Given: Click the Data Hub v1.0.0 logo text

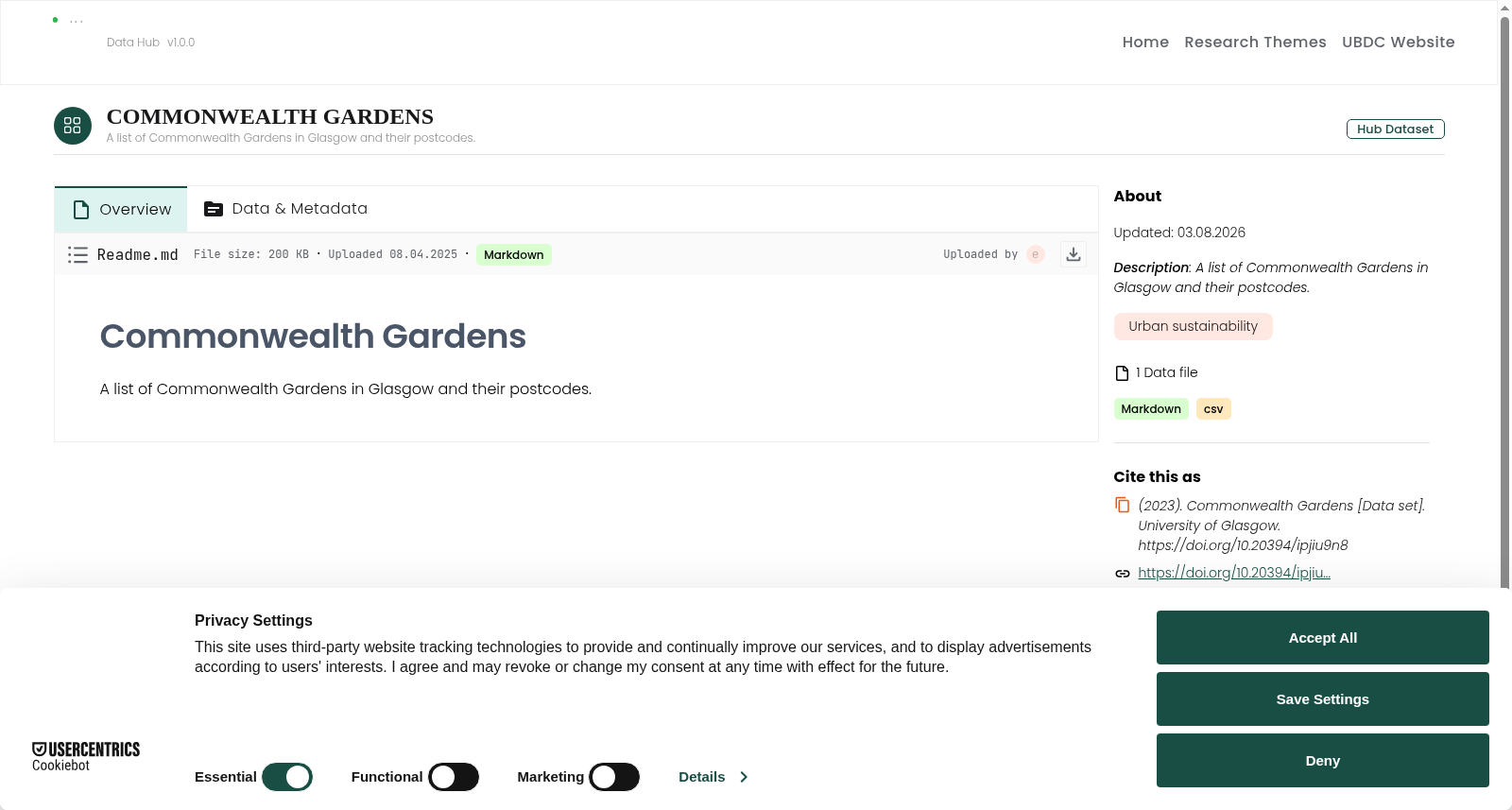Looking at the screenshot, I should 150,43.
